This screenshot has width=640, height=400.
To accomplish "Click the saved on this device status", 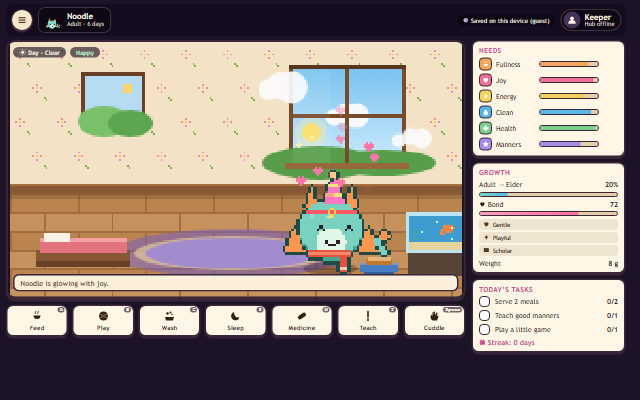I will (x=507, y=20).
